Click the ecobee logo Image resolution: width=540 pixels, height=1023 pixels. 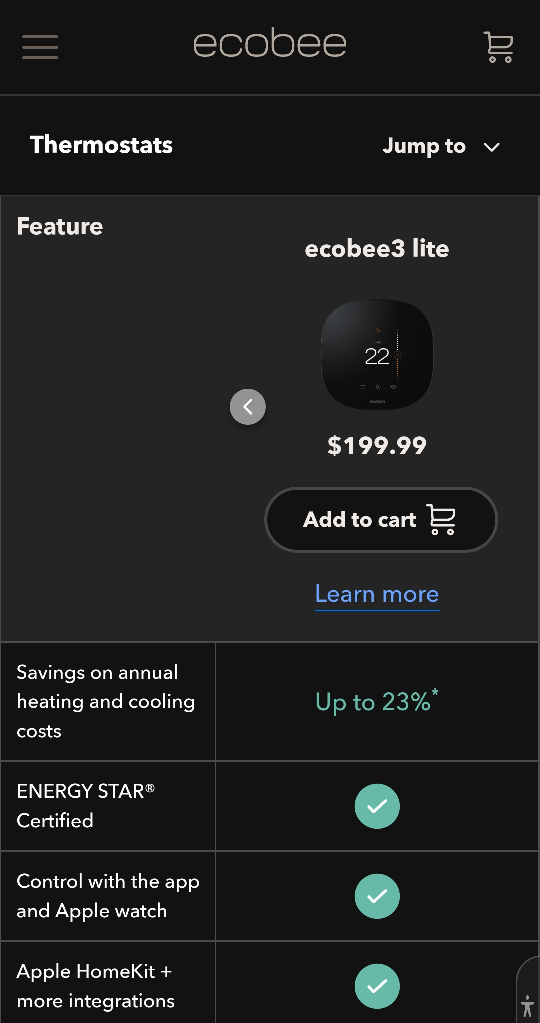tap(269, 44)
